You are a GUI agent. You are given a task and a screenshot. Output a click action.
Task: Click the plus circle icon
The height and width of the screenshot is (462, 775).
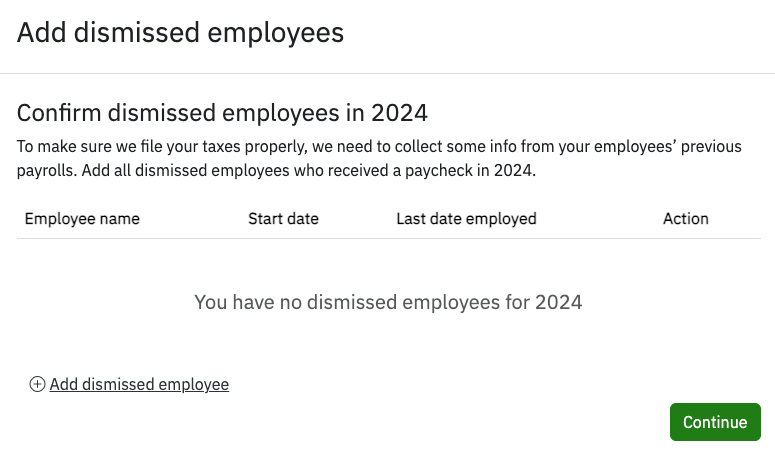coord(37,384)
